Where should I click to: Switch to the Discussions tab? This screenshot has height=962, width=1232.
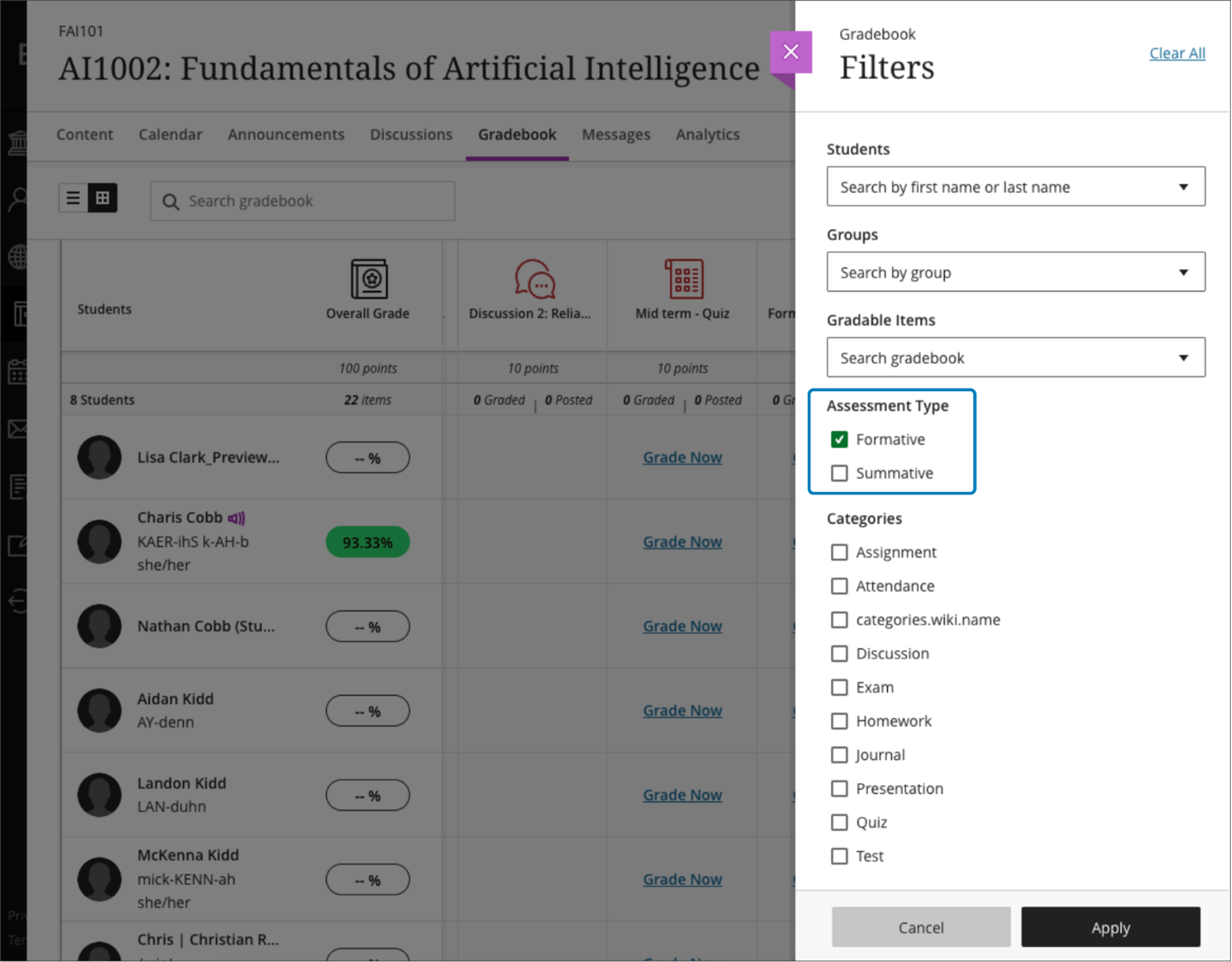[x=411, y=135]
